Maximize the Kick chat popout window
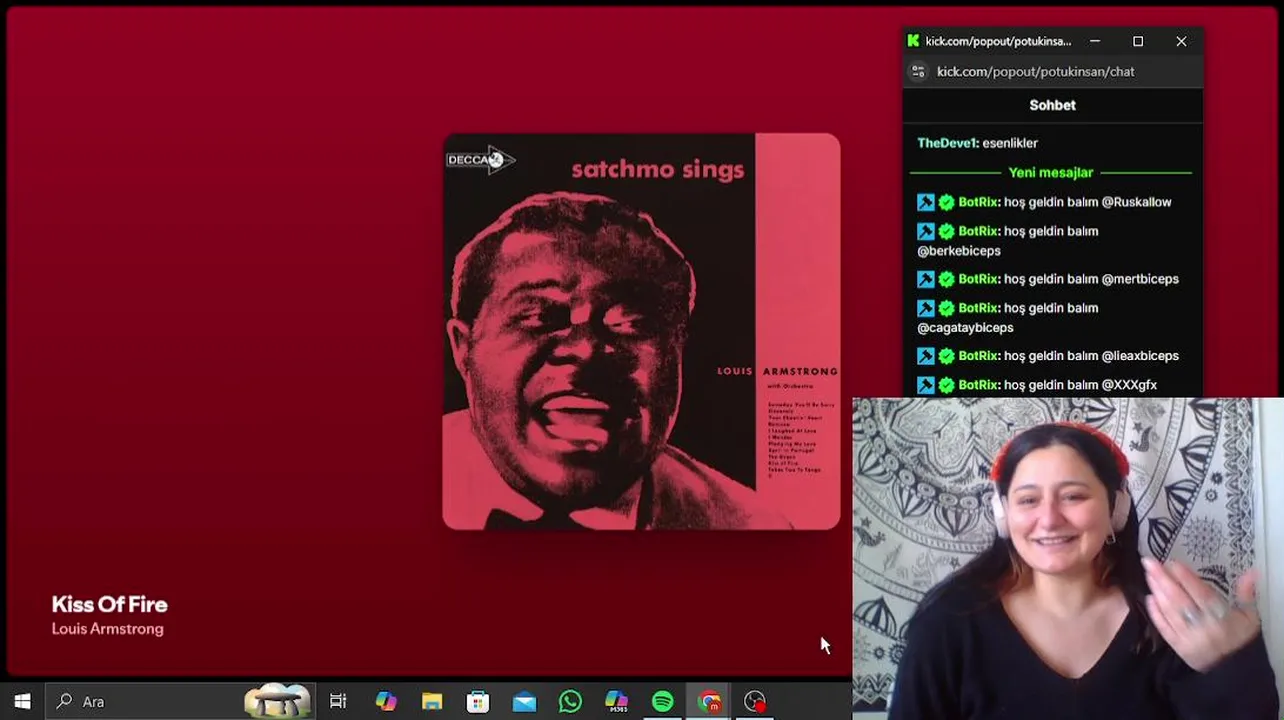Image resolution: width=1284 pixels, height=720 pixels. 1138,41
